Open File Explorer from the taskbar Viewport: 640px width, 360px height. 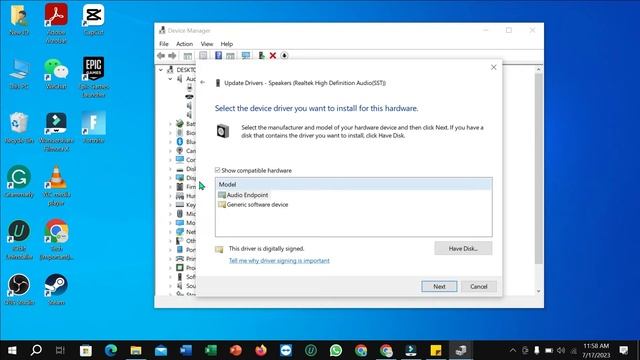click(136, 350)
